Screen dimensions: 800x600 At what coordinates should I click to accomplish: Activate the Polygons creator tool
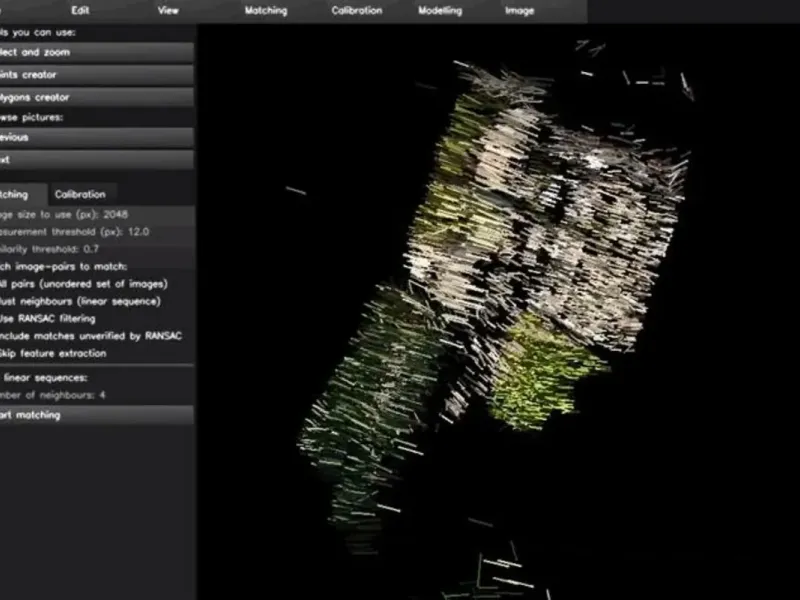click(x=96, y=97)
